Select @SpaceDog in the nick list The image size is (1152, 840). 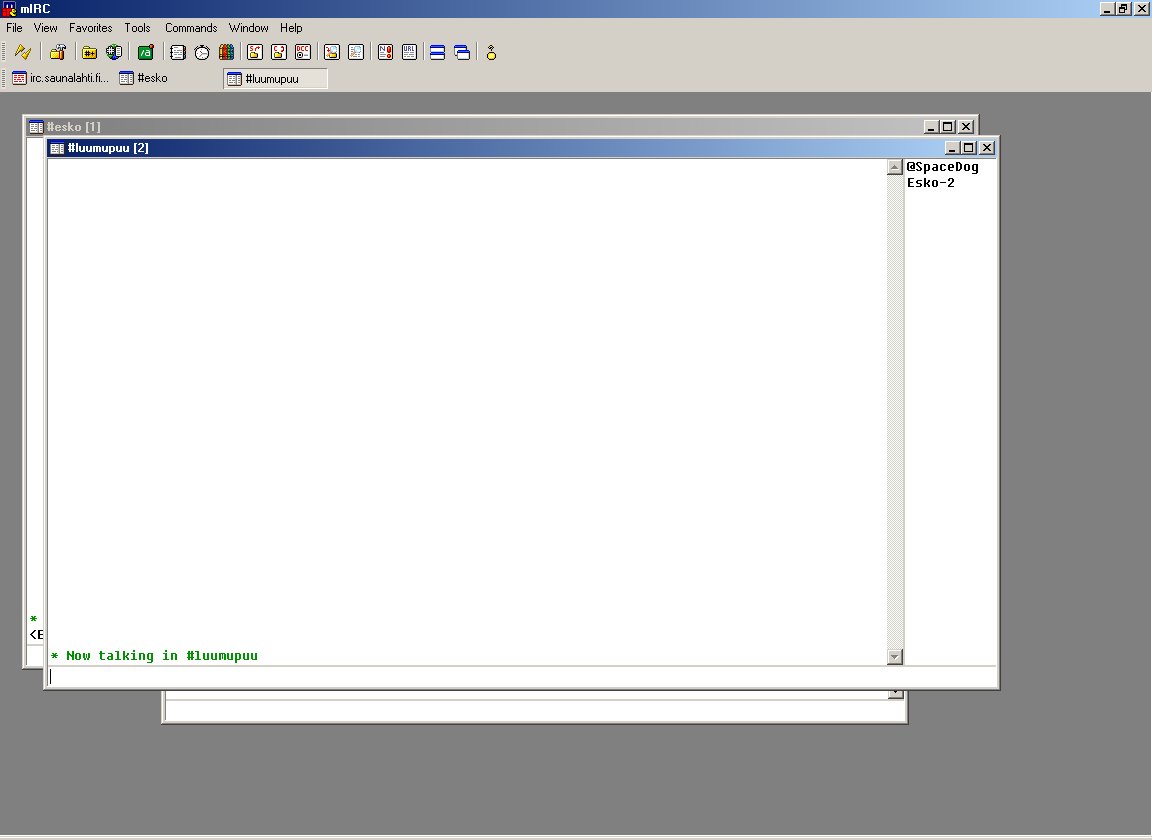943,167
